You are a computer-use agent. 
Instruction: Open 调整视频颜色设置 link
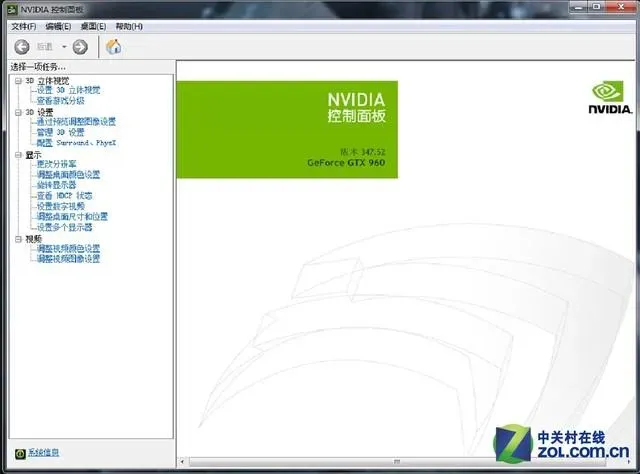[x=68, y=249]
